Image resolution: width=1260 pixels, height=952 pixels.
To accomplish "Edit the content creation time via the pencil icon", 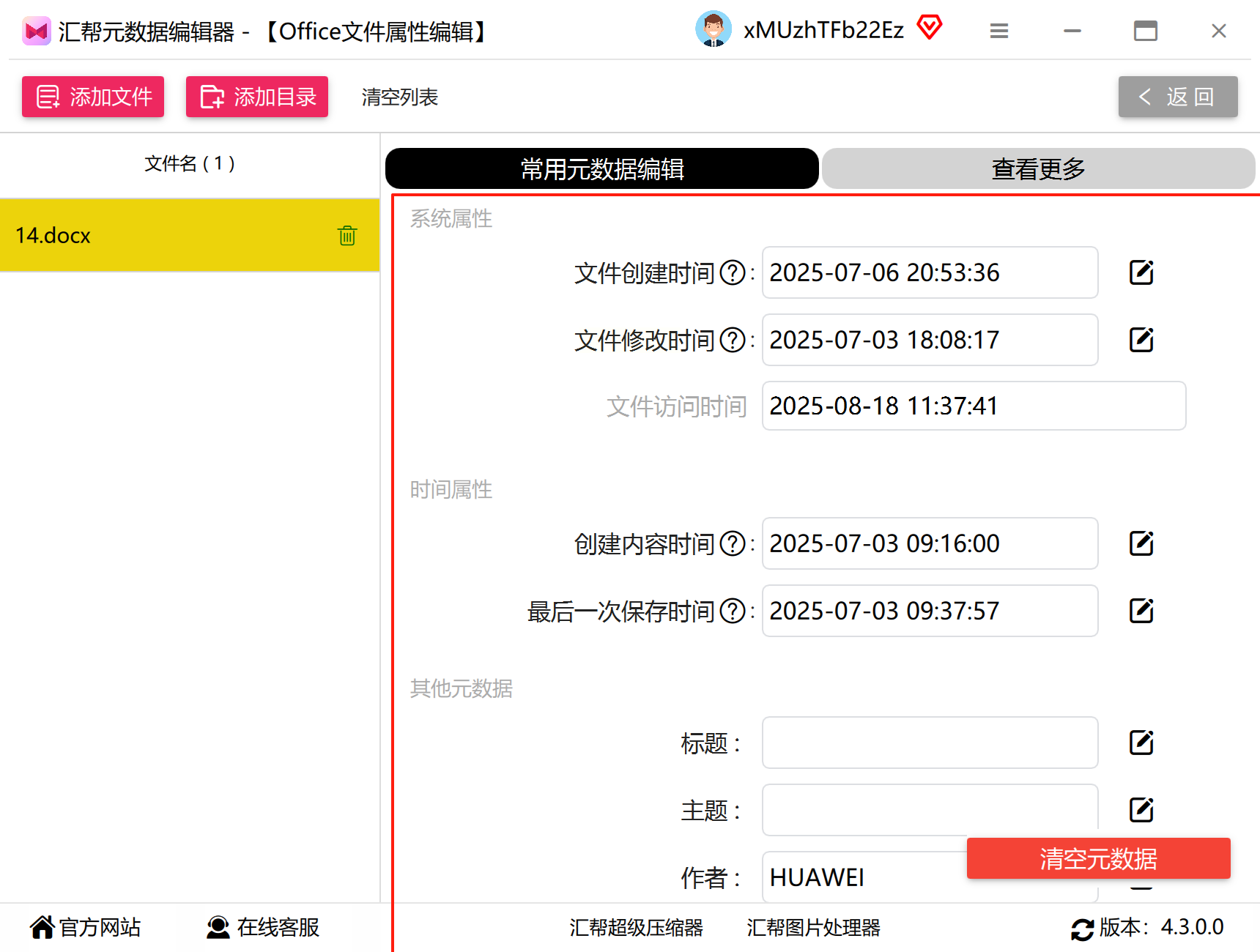I will click(x=1141, y=543).
